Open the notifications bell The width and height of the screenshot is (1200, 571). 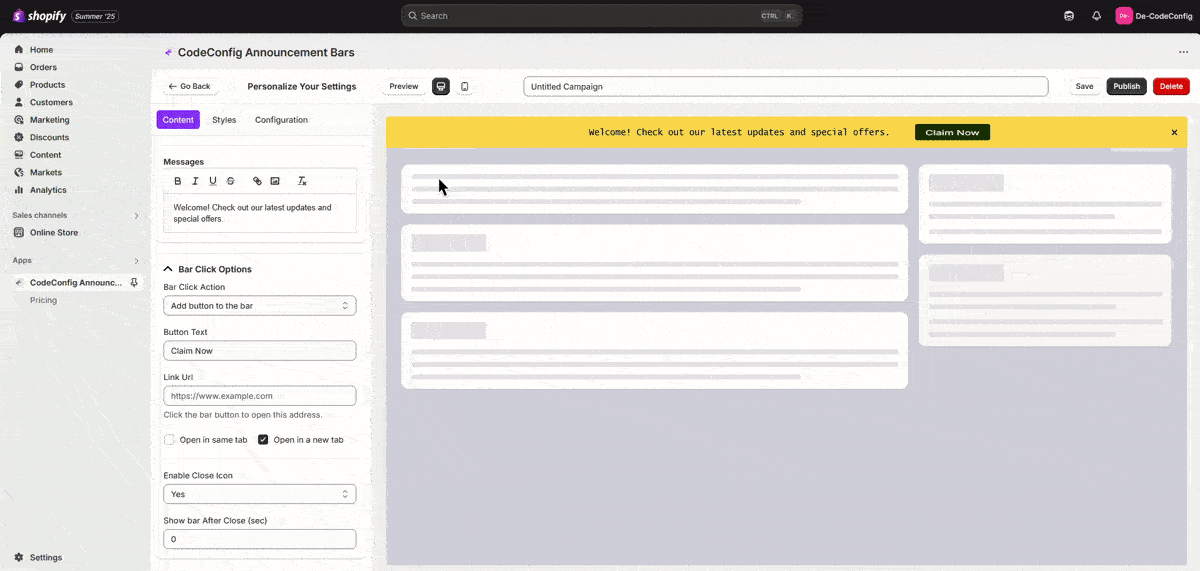point(1096,16)
